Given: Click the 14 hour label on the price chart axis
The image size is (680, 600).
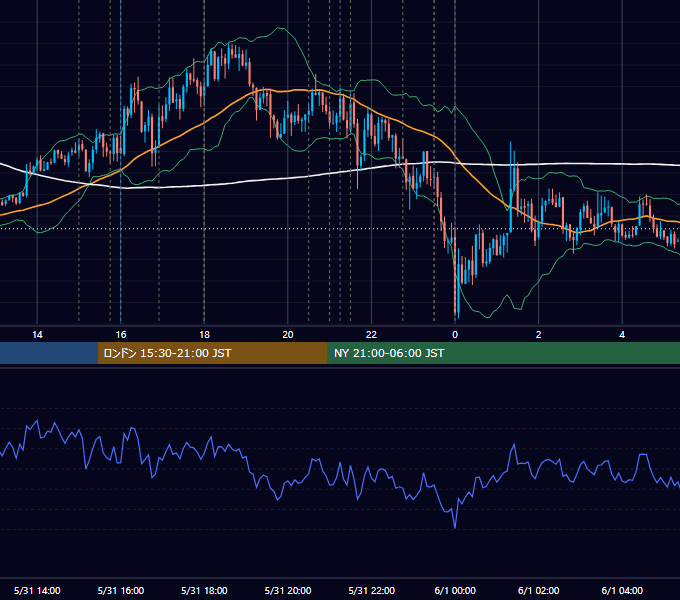Looking at the screenshot, I should [x=37, y=335].
